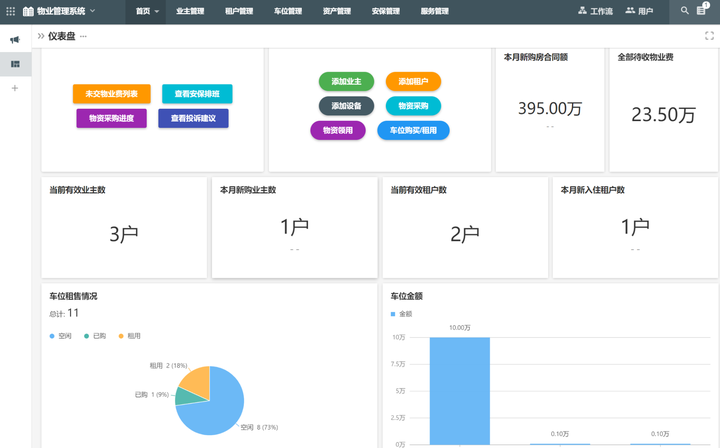Click the 物业管理系统 building logo icon

(x=28, y=11)
